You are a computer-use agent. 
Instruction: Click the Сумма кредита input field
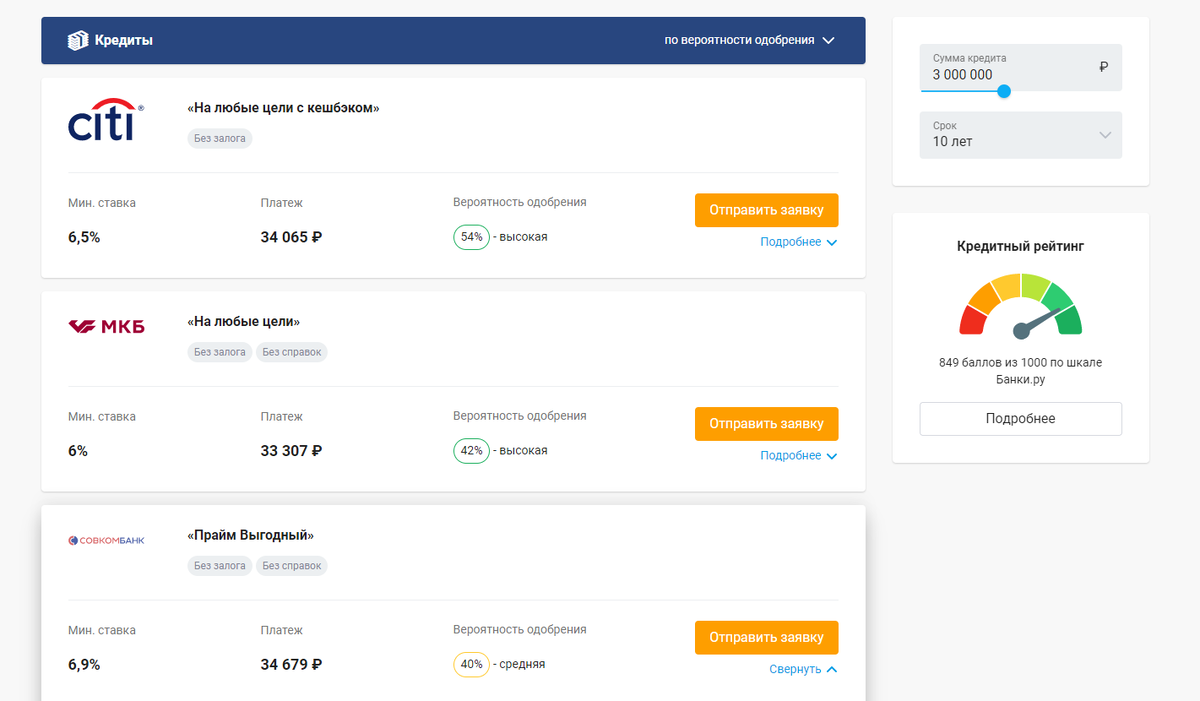(1021, 68)
